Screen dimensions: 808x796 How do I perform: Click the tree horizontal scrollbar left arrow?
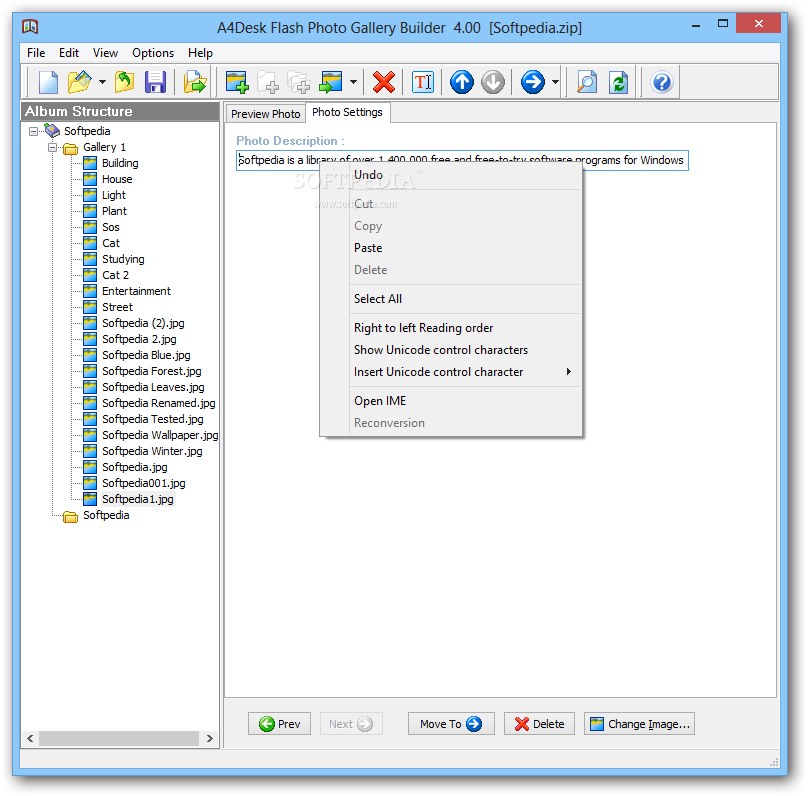(x=30, y=738)
